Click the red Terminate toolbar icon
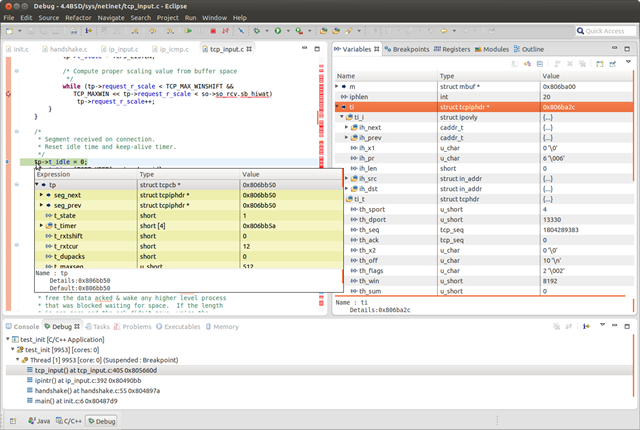This screenshot has height=430, width=640. pos(213,31)
